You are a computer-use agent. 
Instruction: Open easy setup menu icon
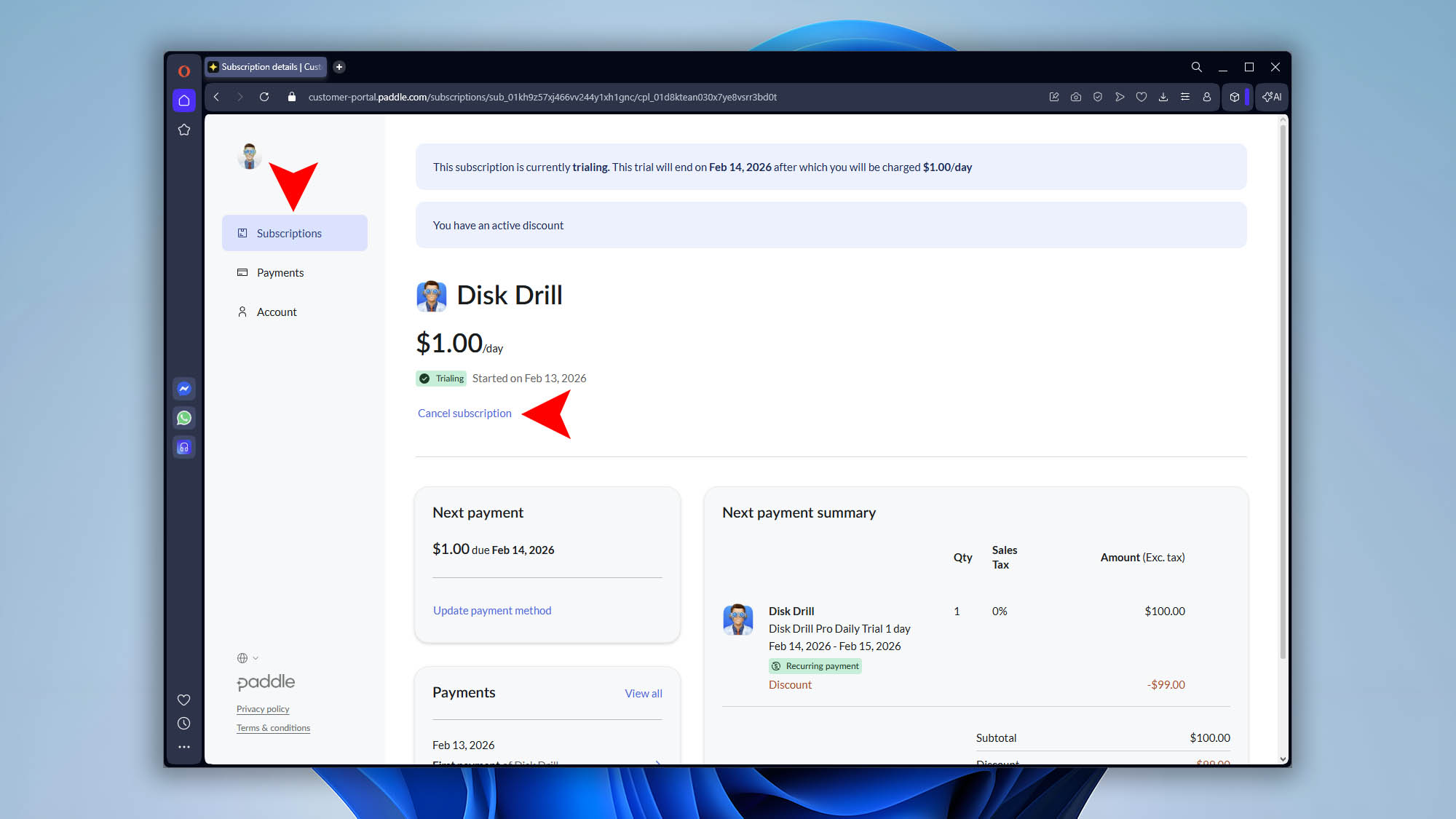(1185, 97)
